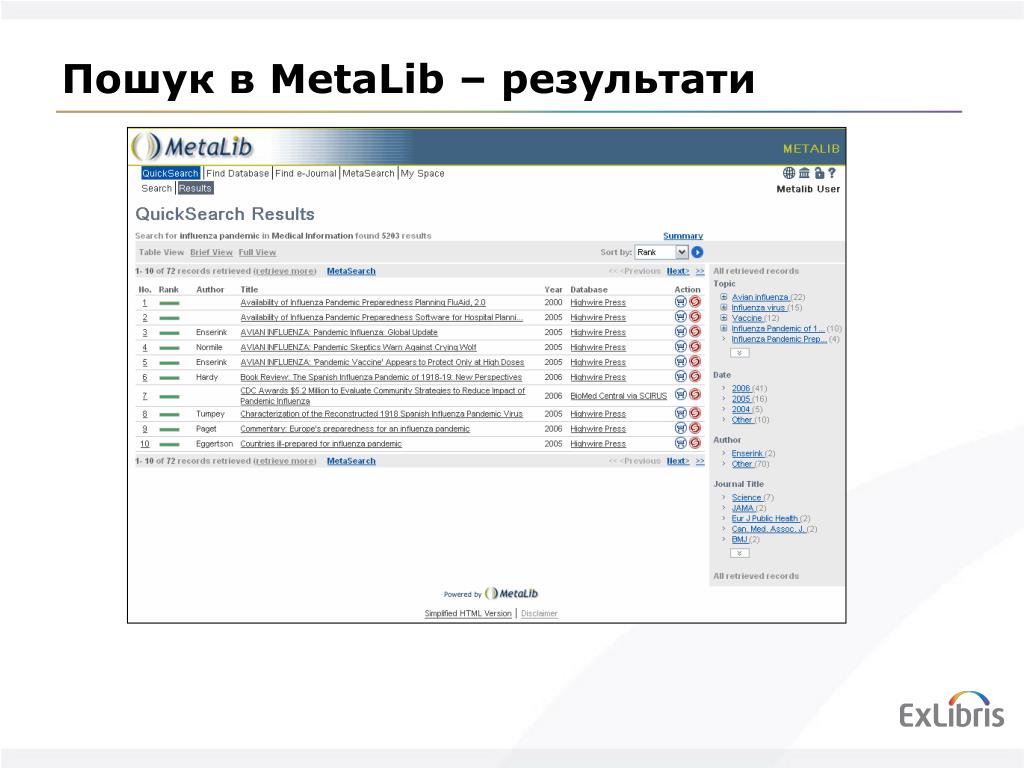
Task: Show more topics with the down chevron
Action: pyautogui.click(x=739, y=353)
